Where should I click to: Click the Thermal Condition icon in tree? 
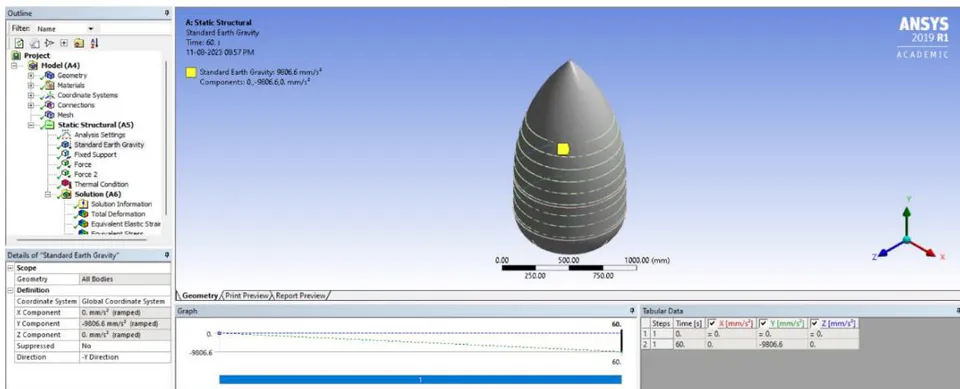coord(66,184)
